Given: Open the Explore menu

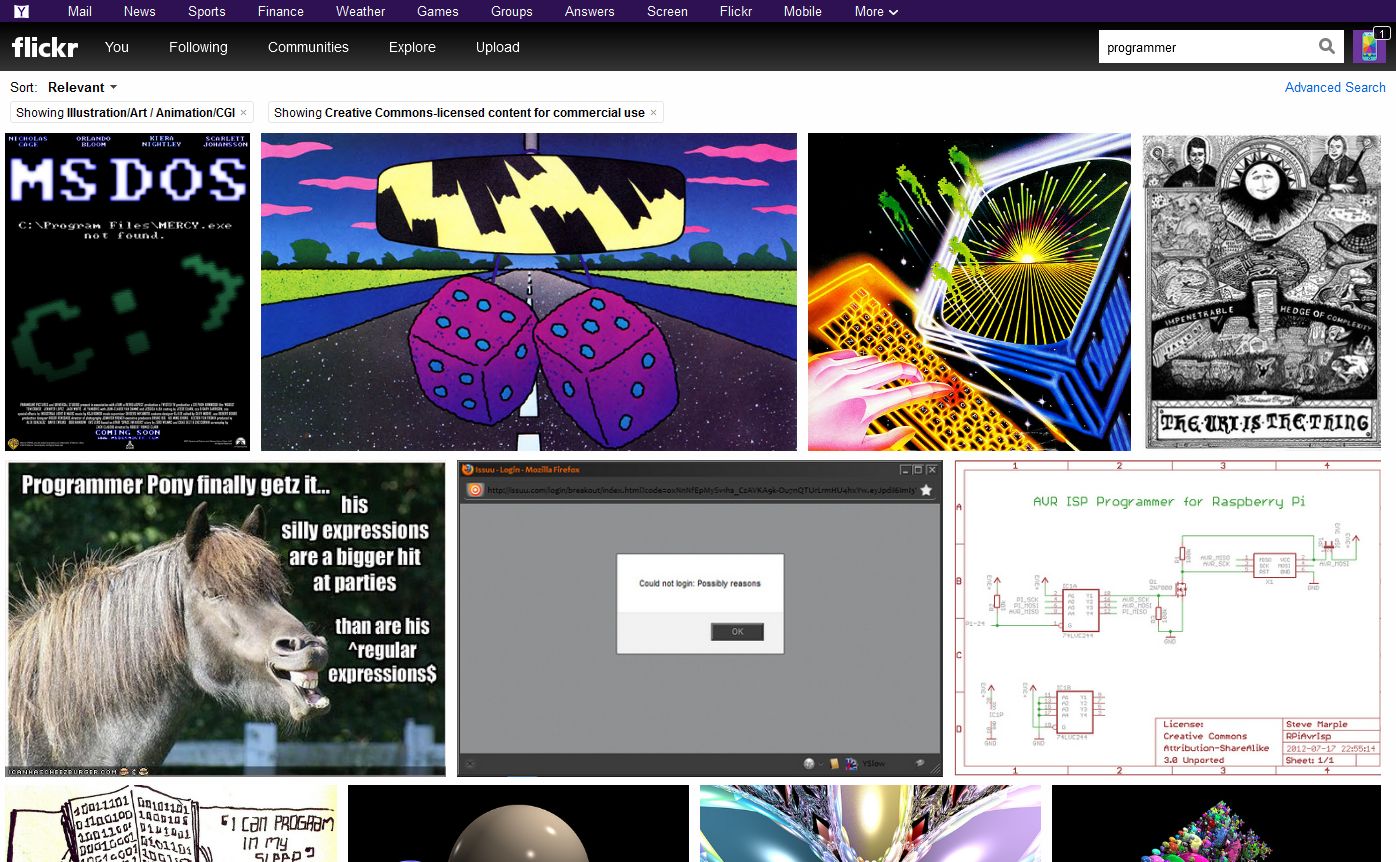Looking at the screenshot, I should click(x=412, y=47).
